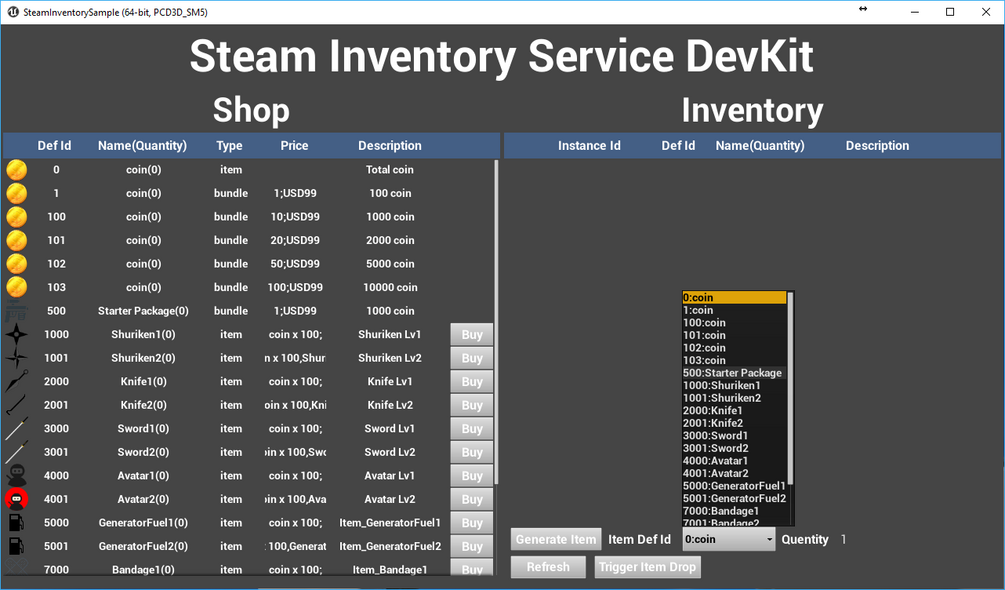The image size is (1005, 590).
Task: Buy the Sword2 item
Action: pos(472,452)
